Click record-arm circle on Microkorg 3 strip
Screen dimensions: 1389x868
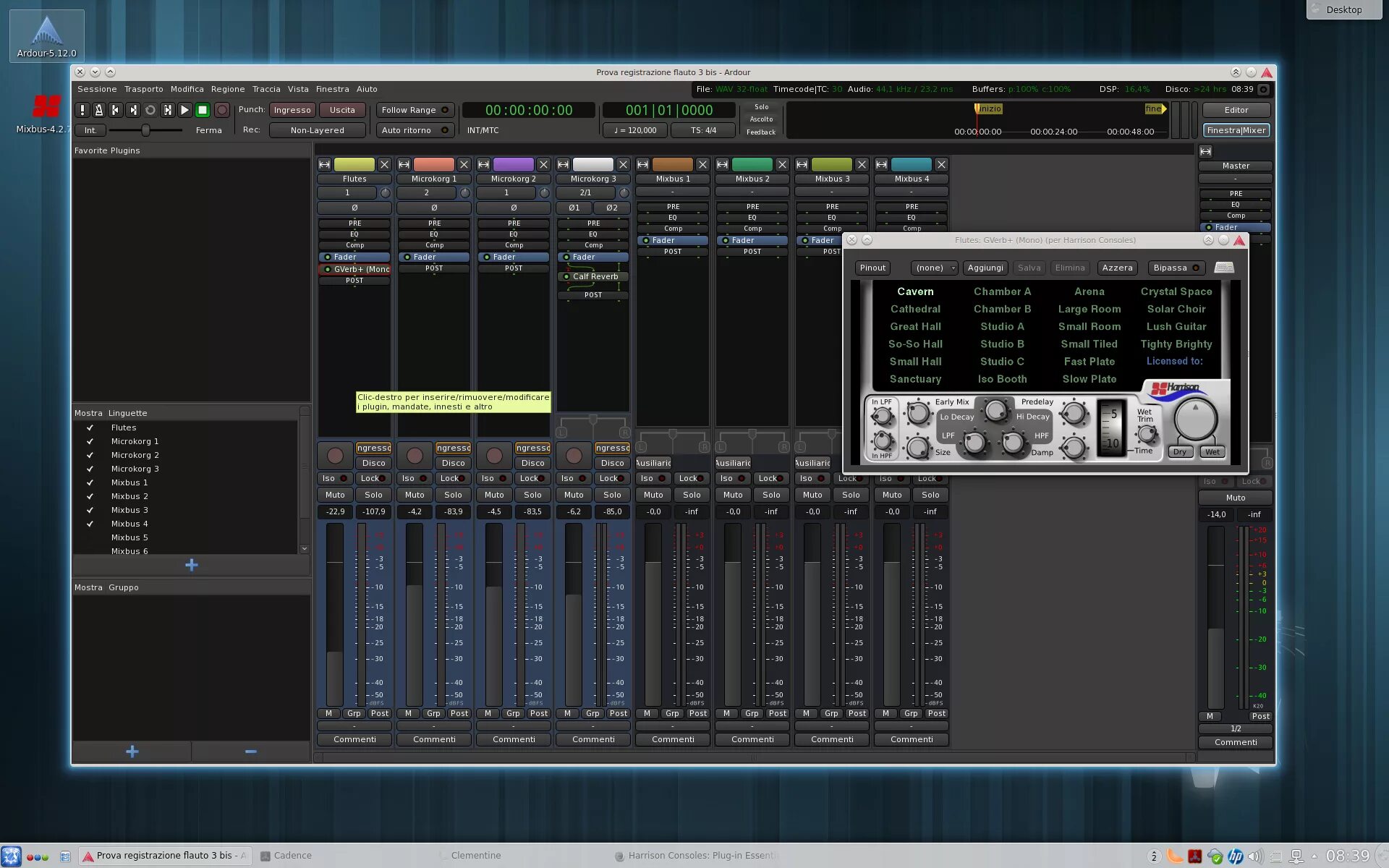pos(574,455)
